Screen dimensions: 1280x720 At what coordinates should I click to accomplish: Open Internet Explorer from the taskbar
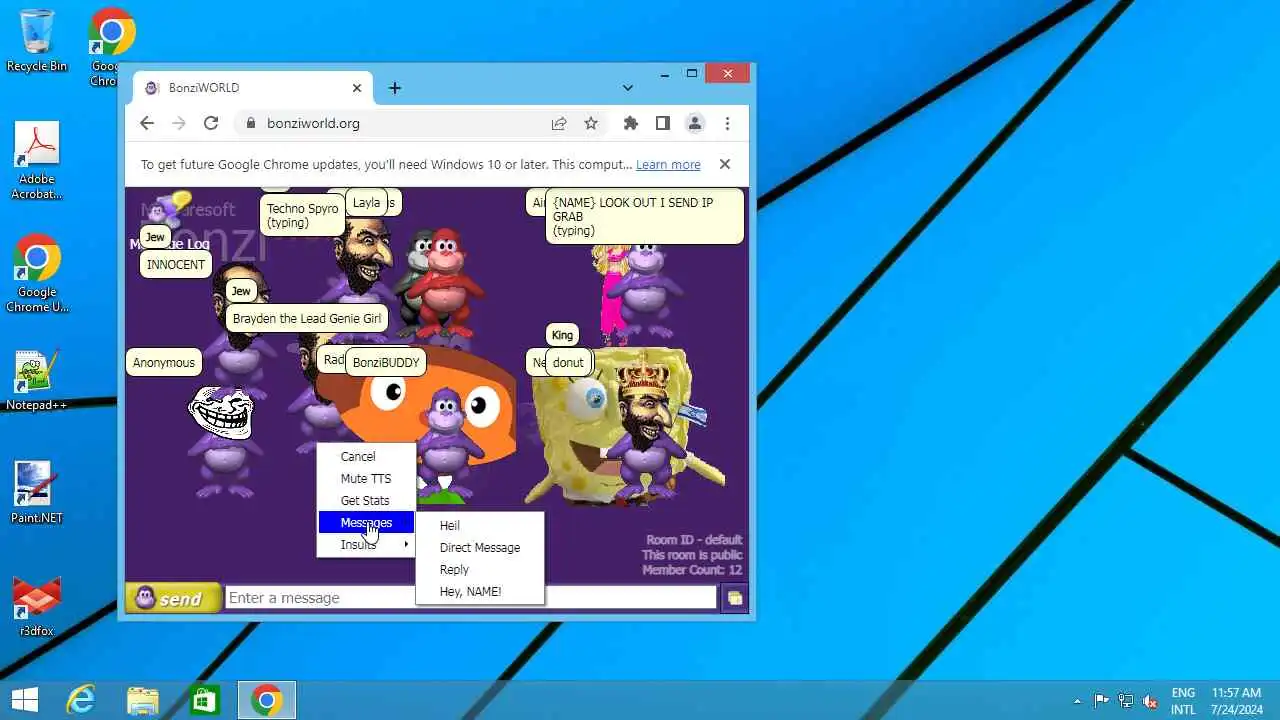[80, 700]
